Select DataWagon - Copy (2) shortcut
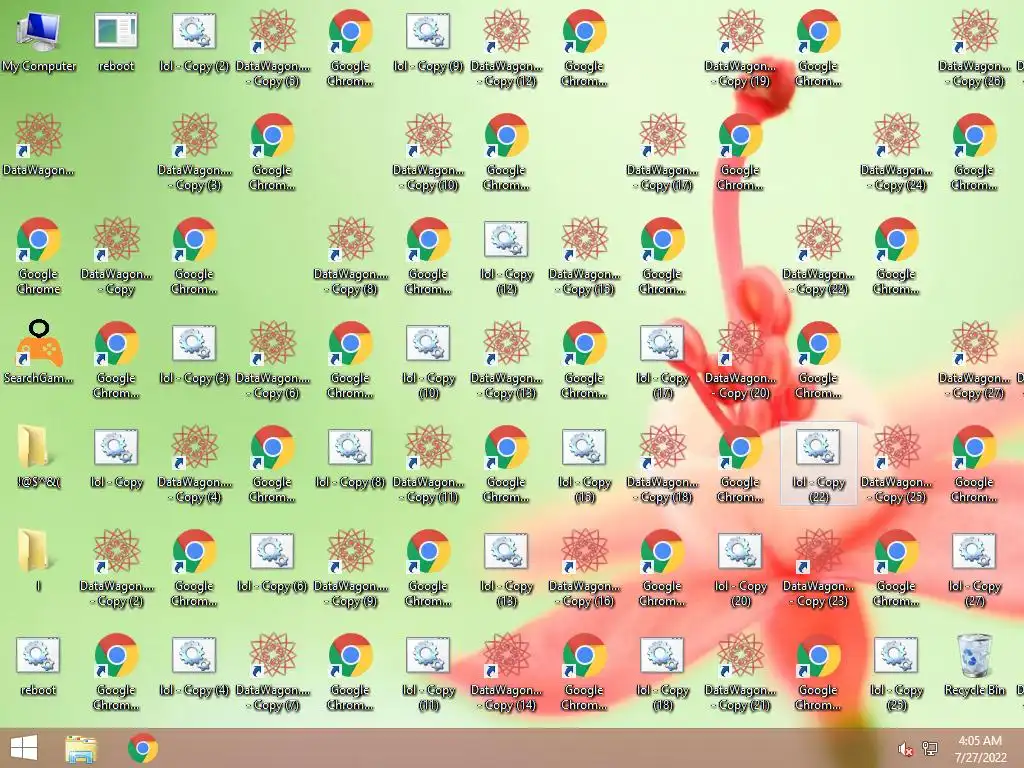The image size is (1024, 768). click(x=116, y=569)
